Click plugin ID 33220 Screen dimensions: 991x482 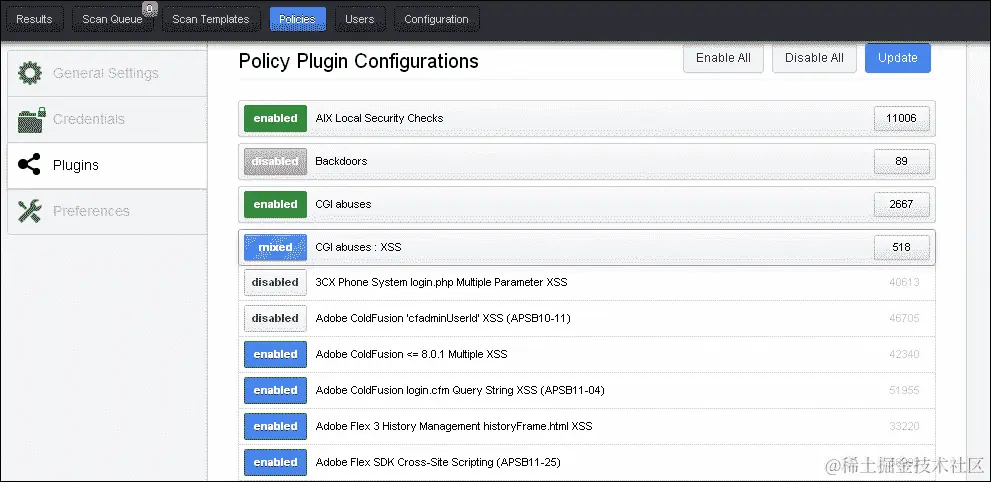coord(904,426)
